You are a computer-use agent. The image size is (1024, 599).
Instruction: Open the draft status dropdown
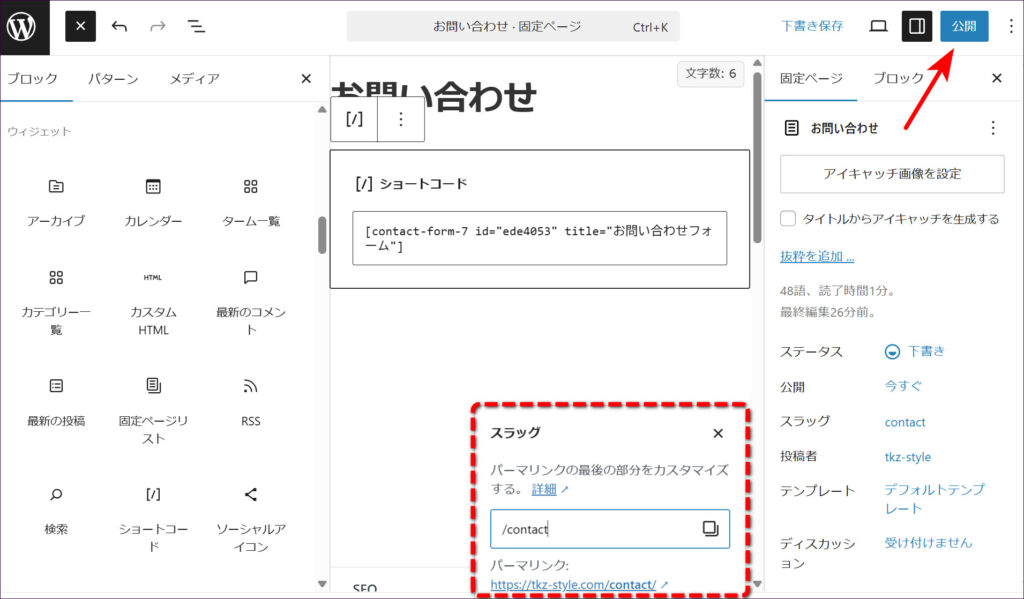coord(915,352)
